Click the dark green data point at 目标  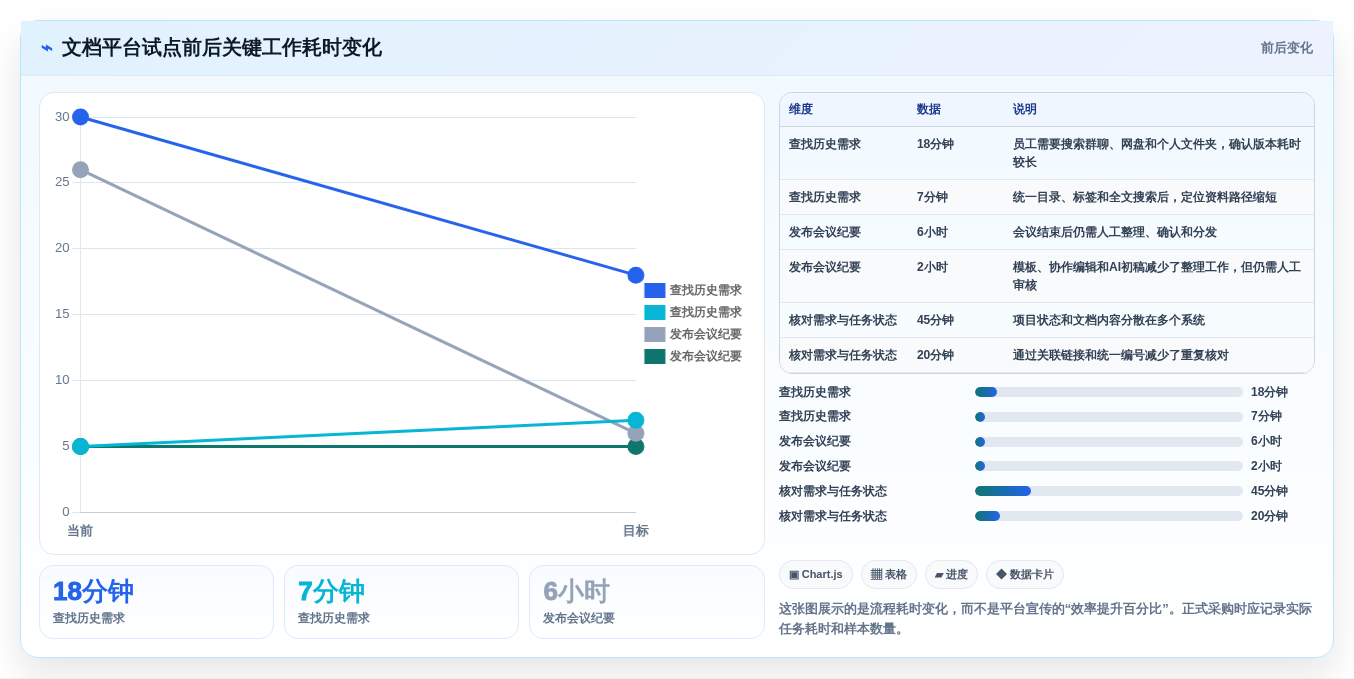tap(636, 447)
